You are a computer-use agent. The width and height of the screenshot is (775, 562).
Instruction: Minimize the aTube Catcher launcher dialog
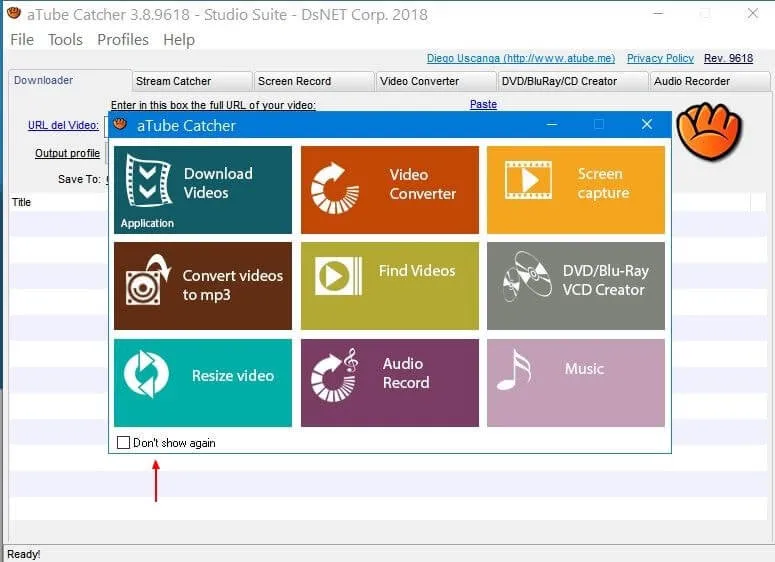552,124
